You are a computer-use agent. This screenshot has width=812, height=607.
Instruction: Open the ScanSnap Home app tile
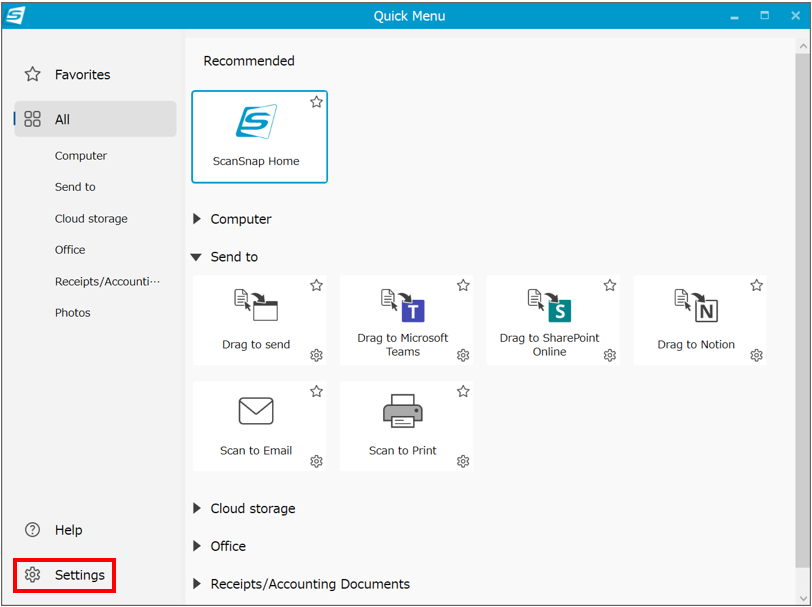point(258,137)
